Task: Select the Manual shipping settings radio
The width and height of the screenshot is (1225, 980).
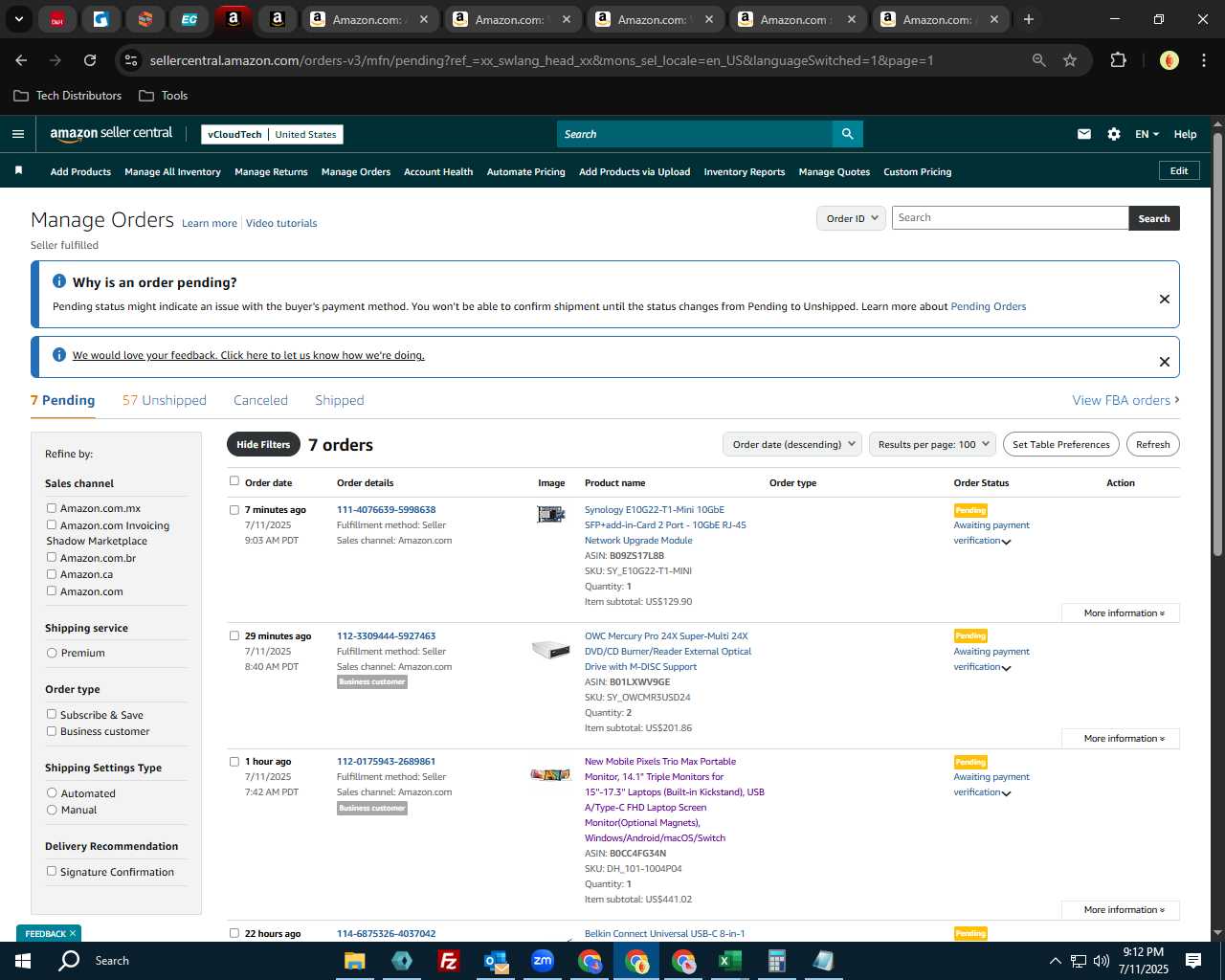Action: pos(52,810)
